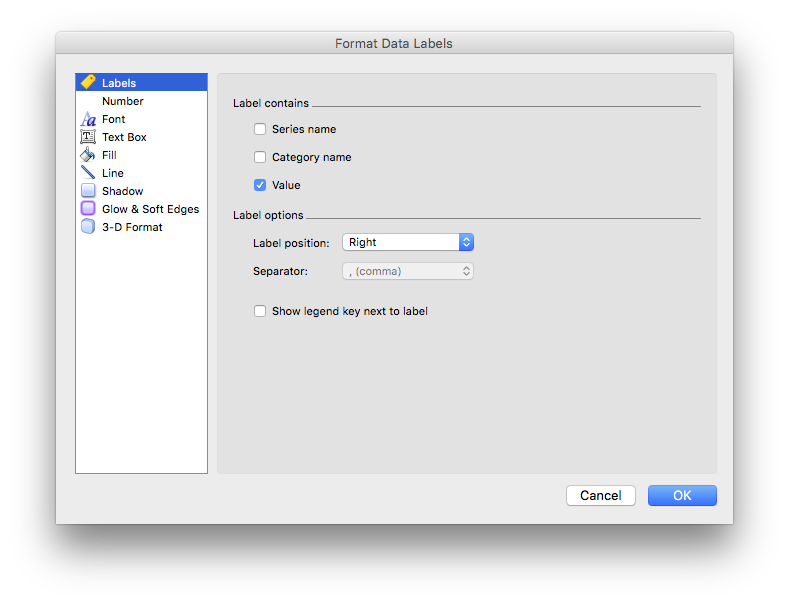
Task: Click the Format Data Labels title bar
Action: (x=394, y=43)
